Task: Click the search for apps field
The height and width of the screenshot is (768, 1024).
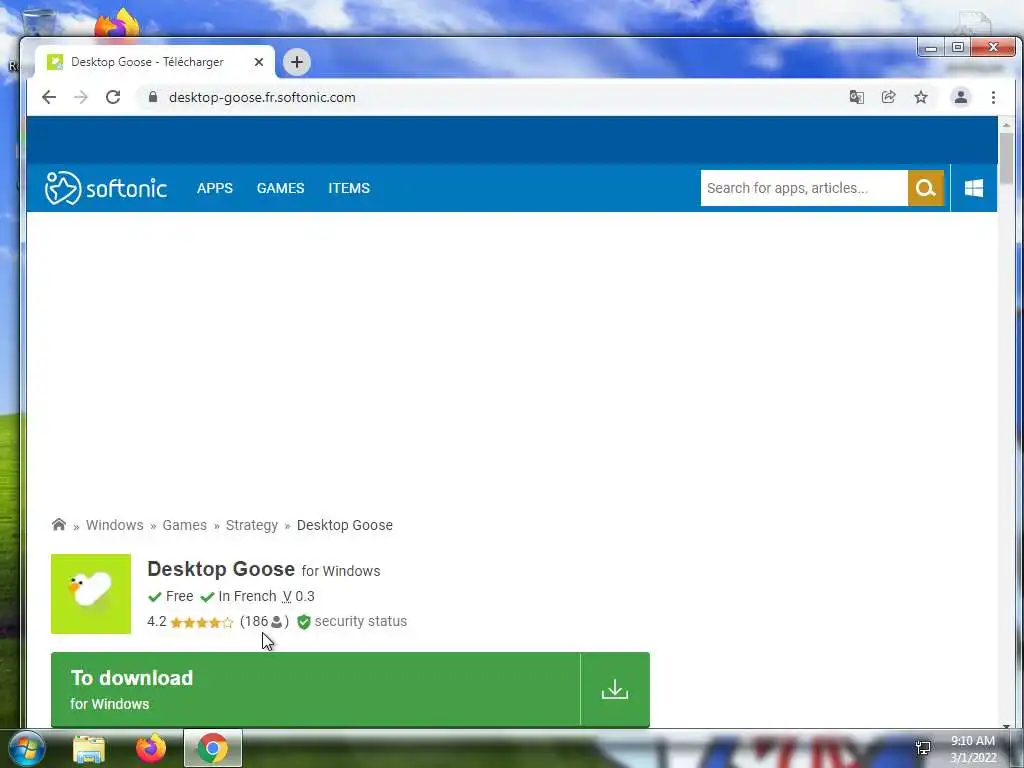Action: 804,188
